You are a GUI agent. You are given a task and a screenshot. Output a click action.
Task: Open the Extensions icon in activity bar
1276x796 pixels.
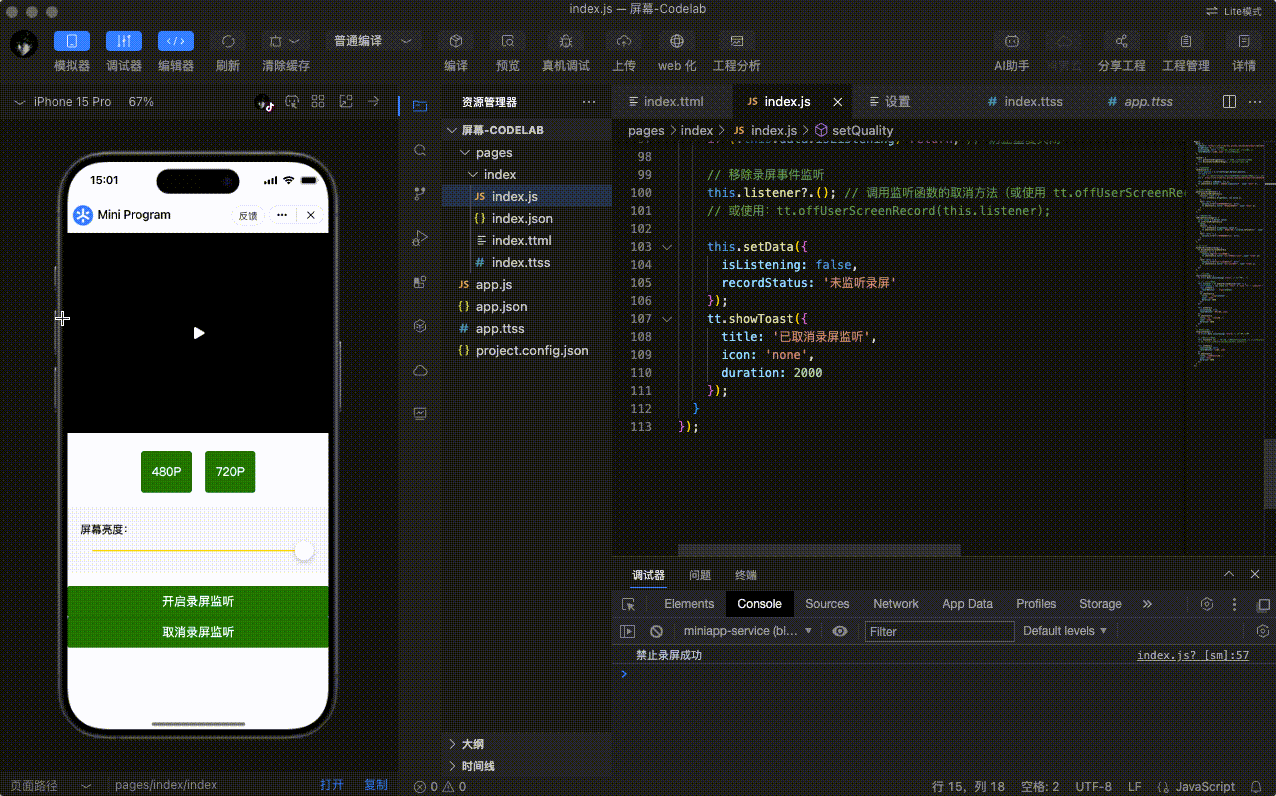coord(420,282)
